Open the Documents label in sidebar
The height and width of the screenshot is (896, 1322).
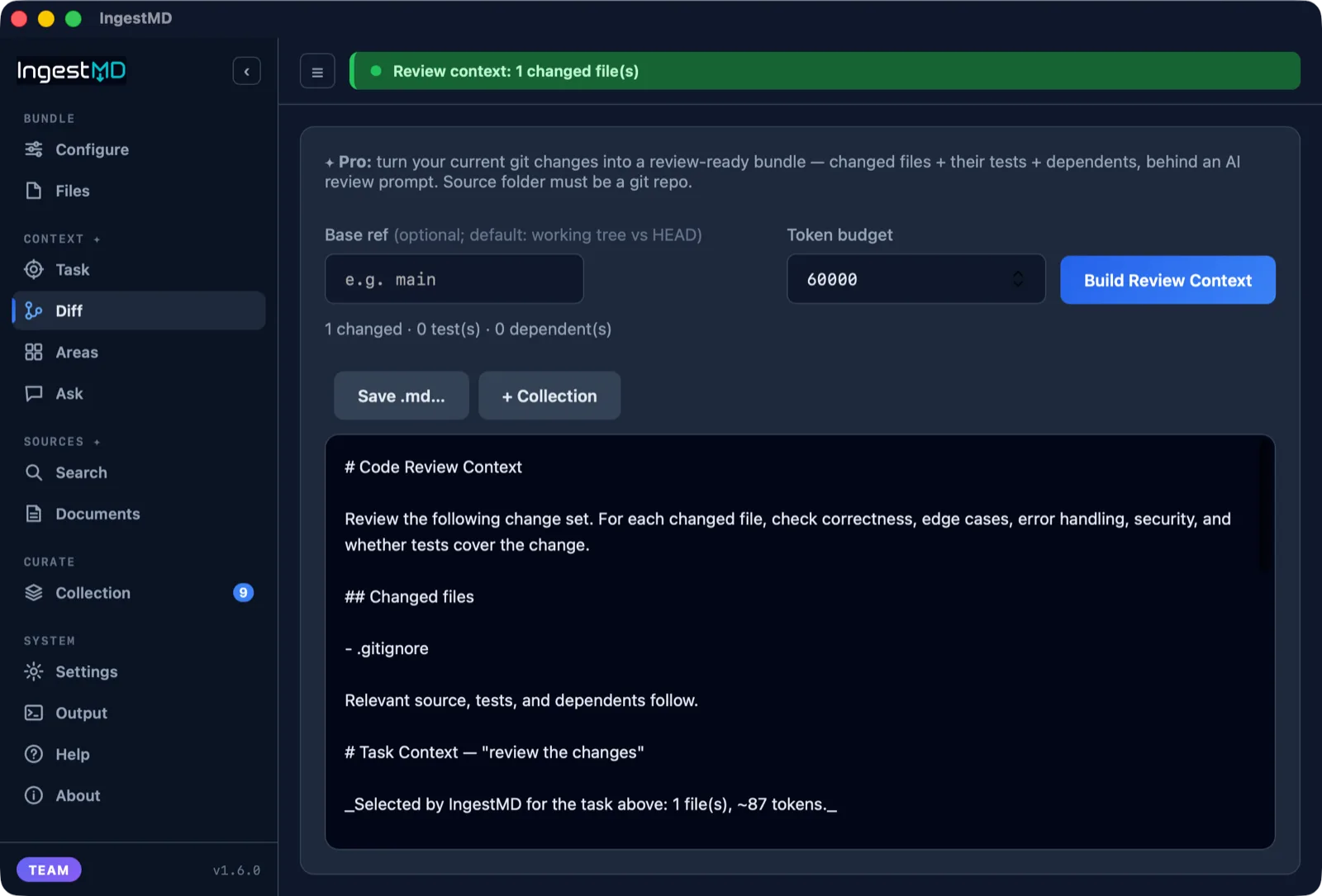point(97,514)
